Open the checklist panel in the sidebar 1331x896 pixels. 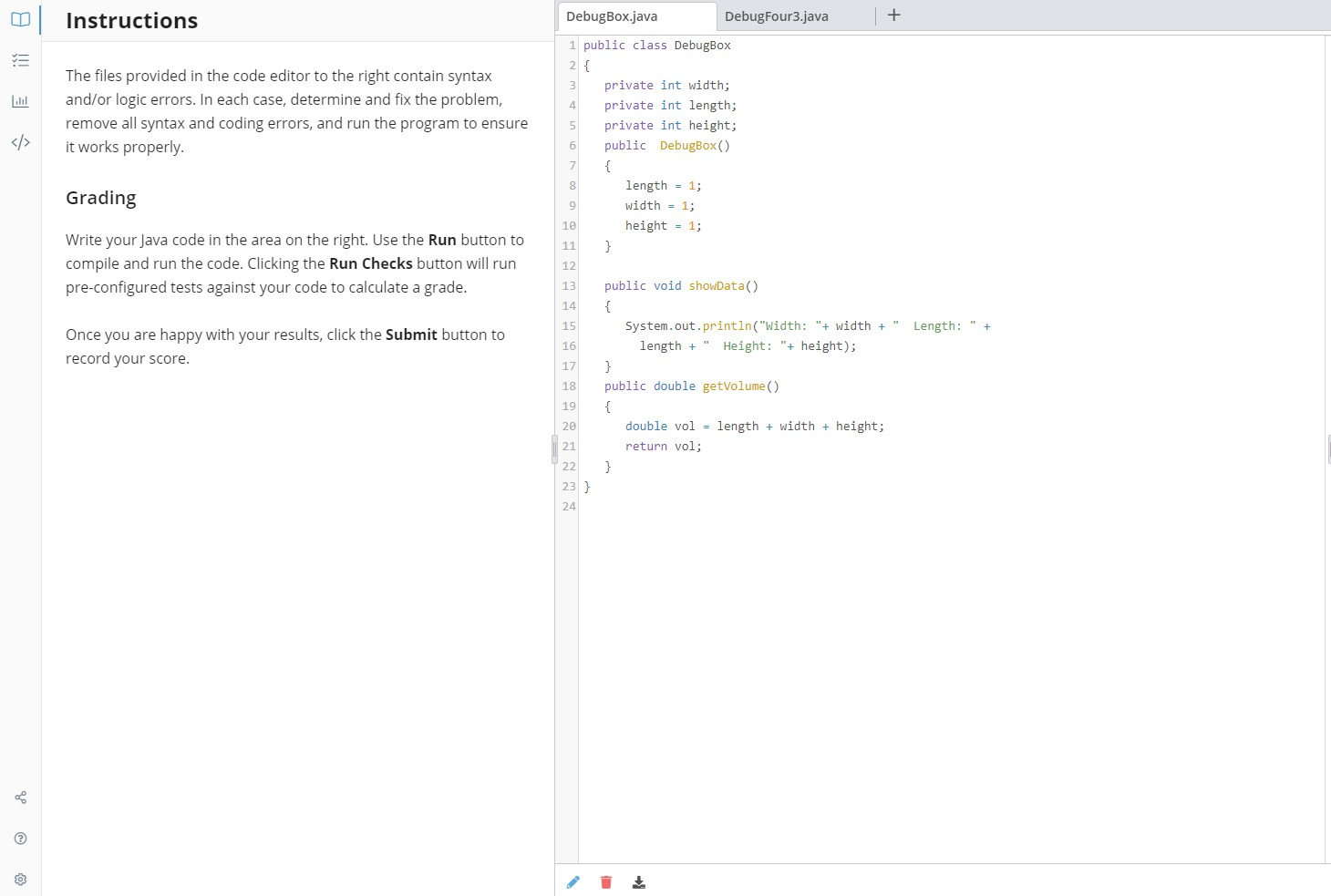pyautogui.click(x=20, y=60)
